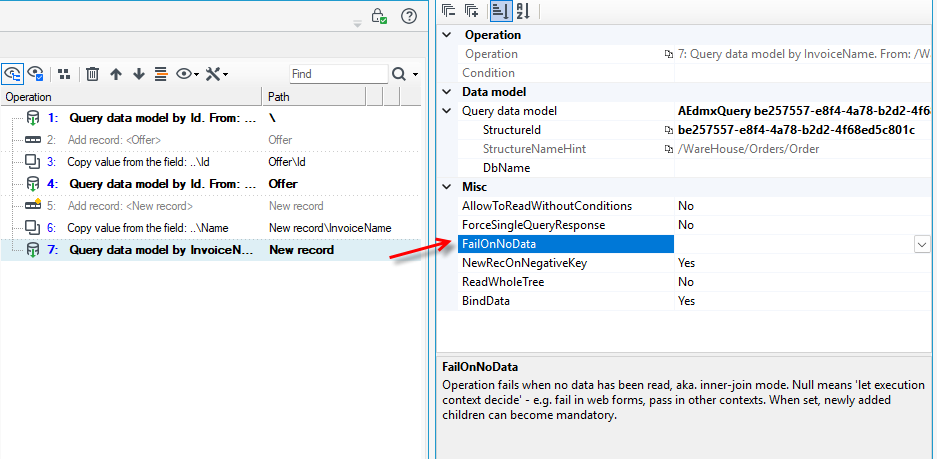Screen dimensions: 937x459
Task: Click the ForceSingleQueryResponse property
Action: 534,225
